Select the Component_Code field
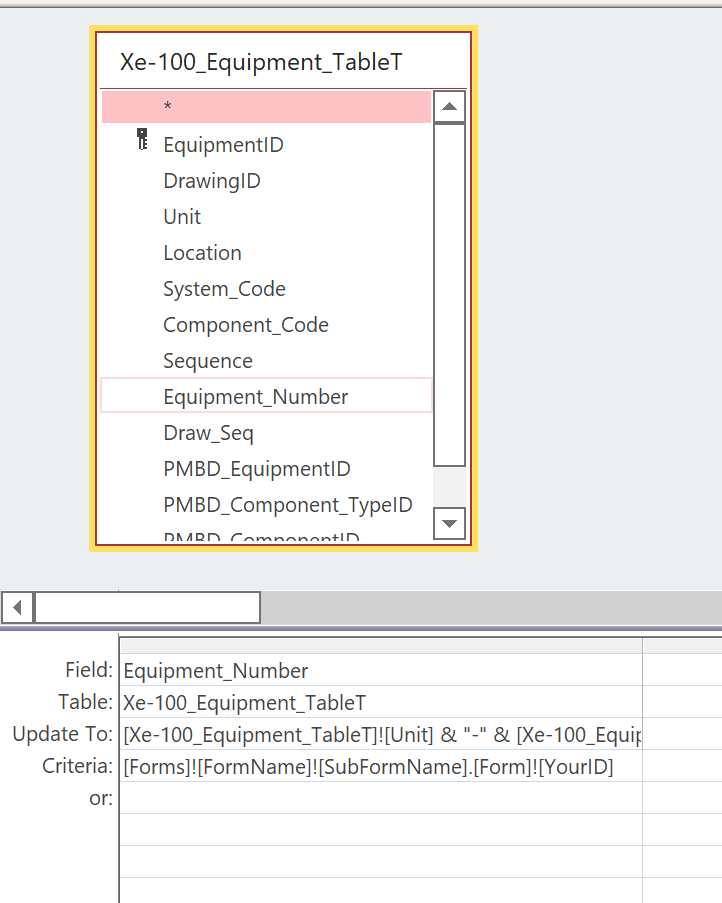Screen dimensions: 722x903 pyautogui.click(x=245, y=325)
